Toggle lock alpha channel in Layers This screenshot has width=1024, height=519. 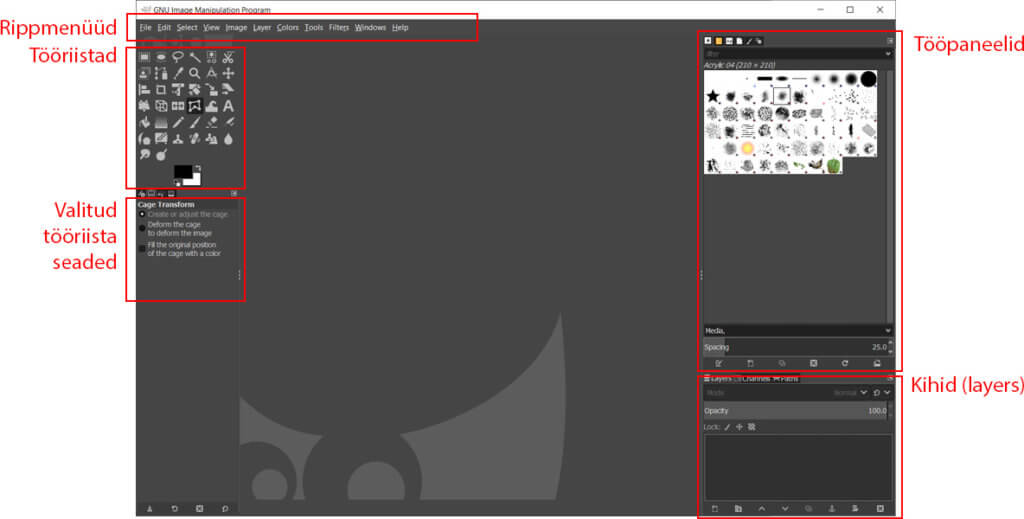[752, 427]
